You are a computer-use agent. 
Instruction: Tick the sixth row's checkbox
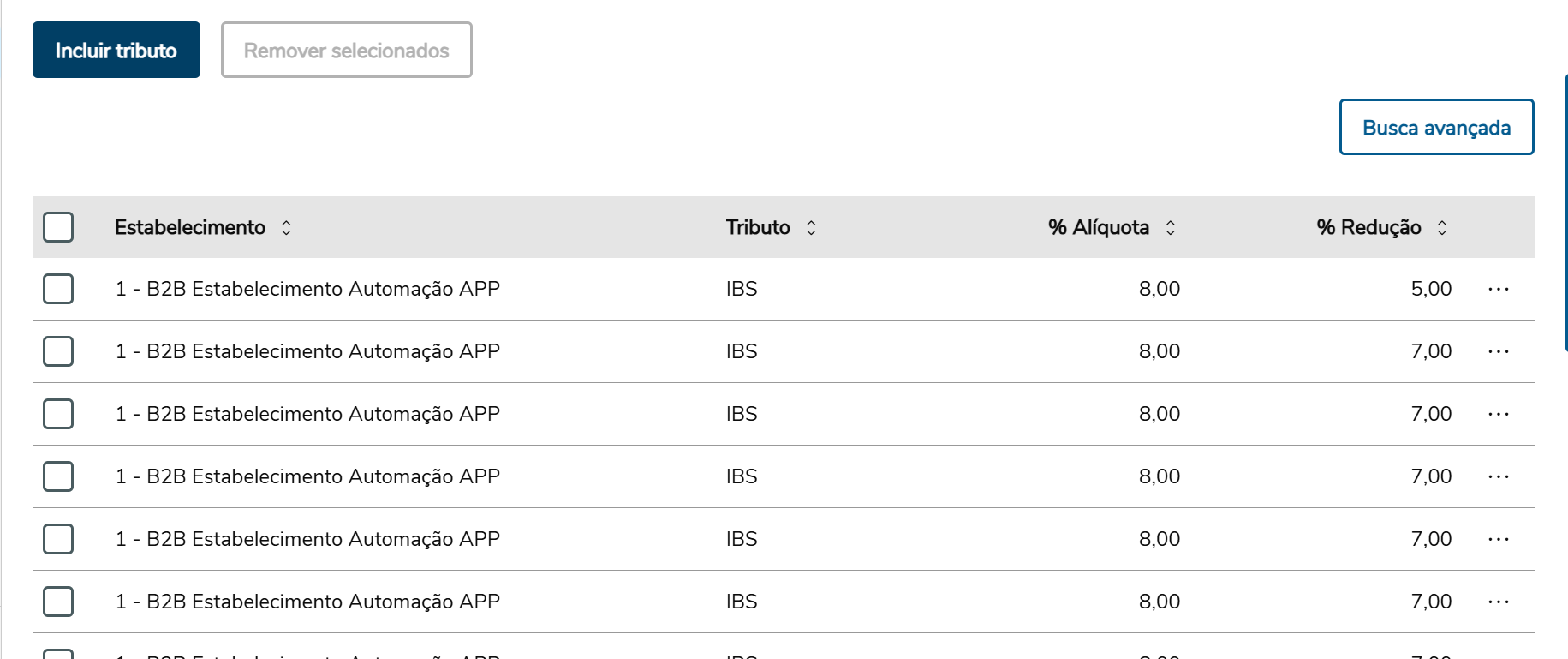point(58,602)
